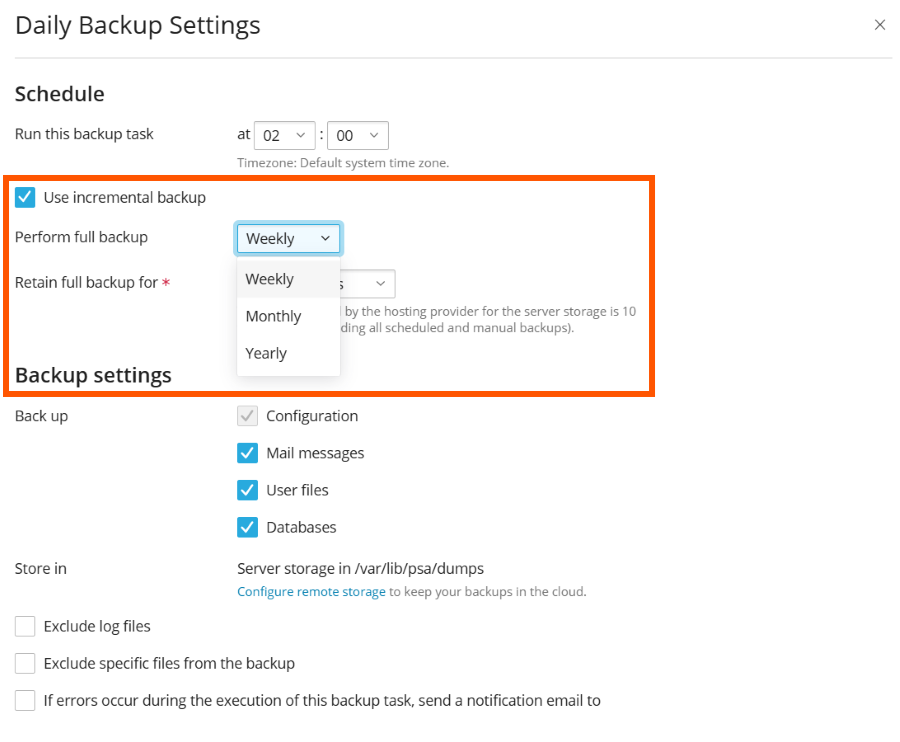Choose Weekly as the full backup frequency
Viewport: 900px width, 742px height.
point(268,279)
